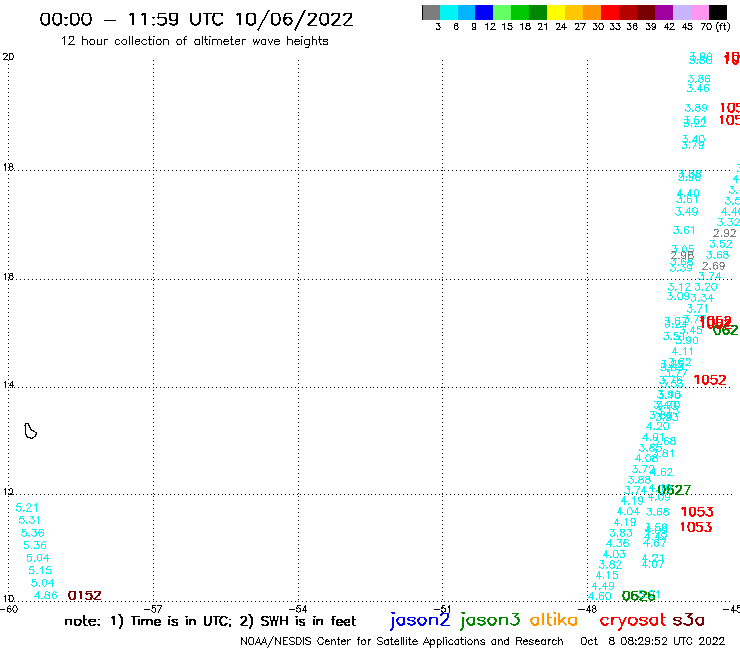Click the latitude axis label 14
Screen dimensions: 740x650
coord(8,385)
